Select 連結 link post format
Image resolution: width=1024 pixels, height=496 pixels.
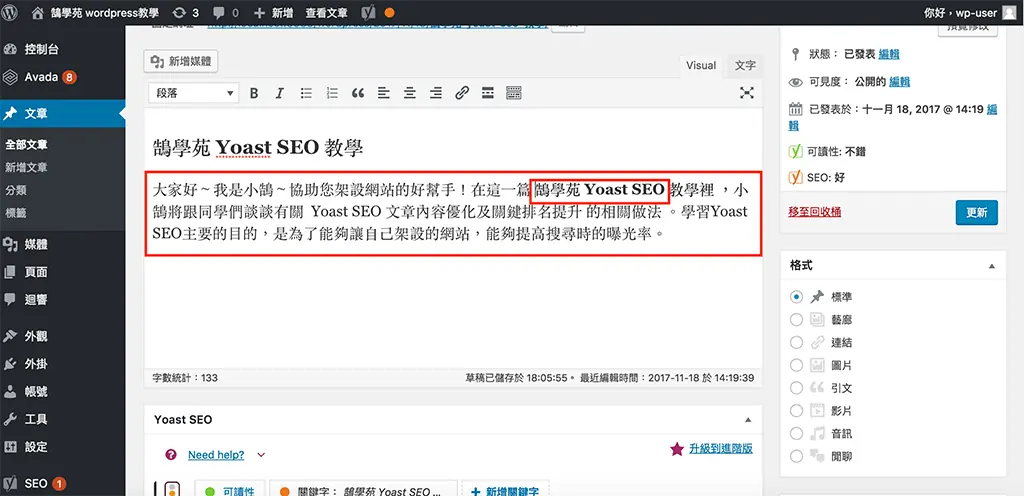click(x=796, y=343)
